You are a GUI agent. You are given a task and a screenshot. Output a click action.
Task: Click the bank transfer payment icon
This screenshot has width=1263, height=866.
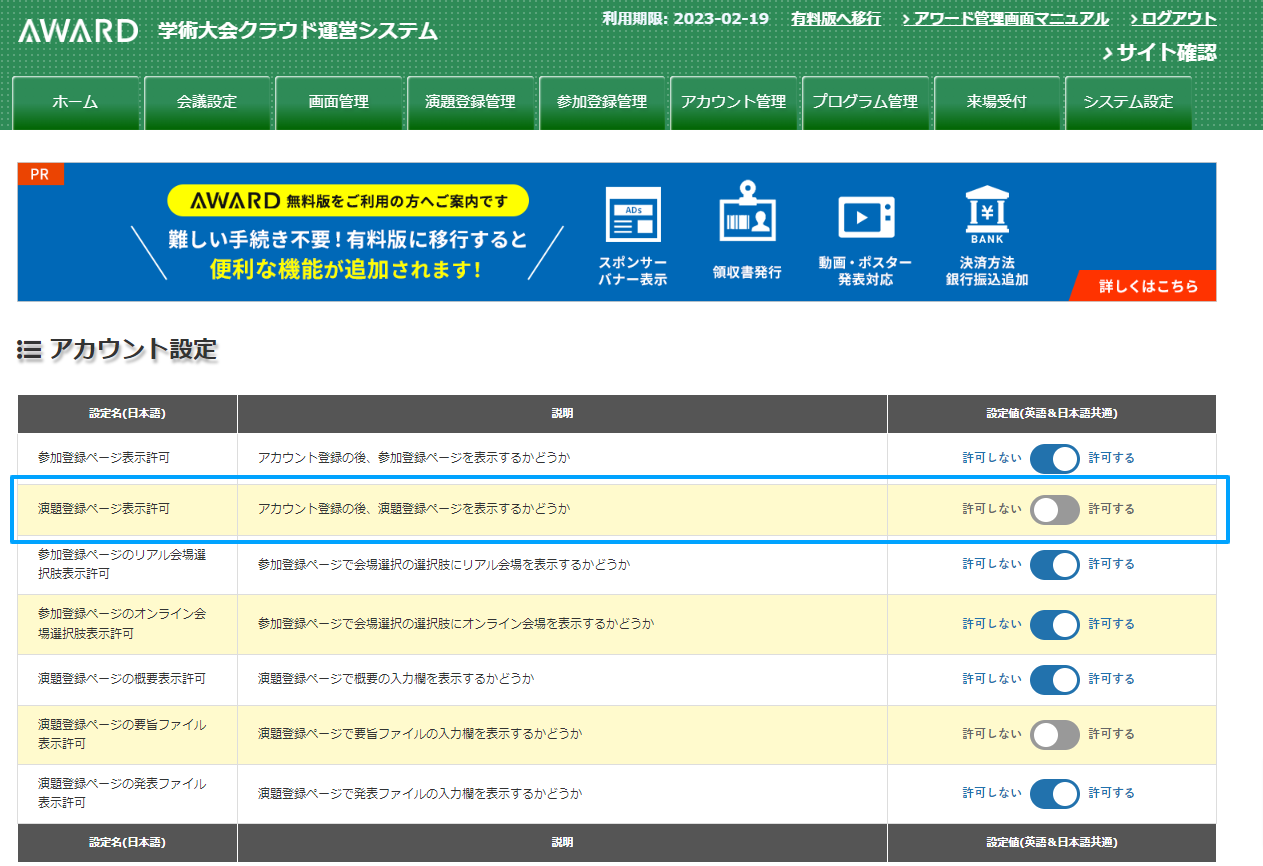click(987, 212)
